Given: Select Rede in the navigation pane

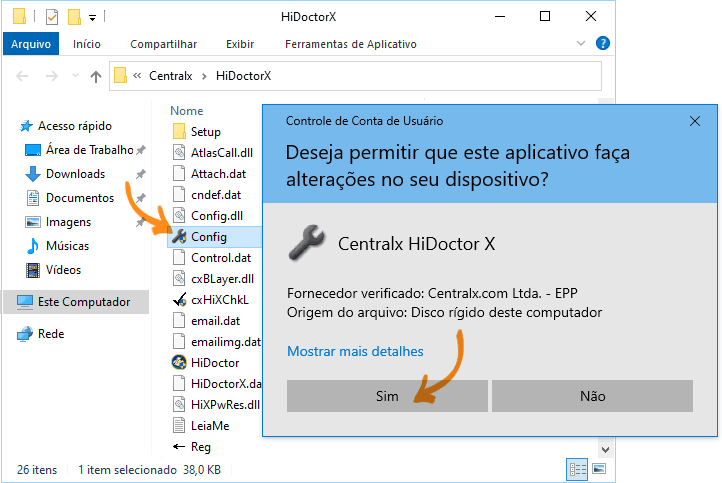Looking at the screenshot, I should pyautogui.click(x=51, y=334).
